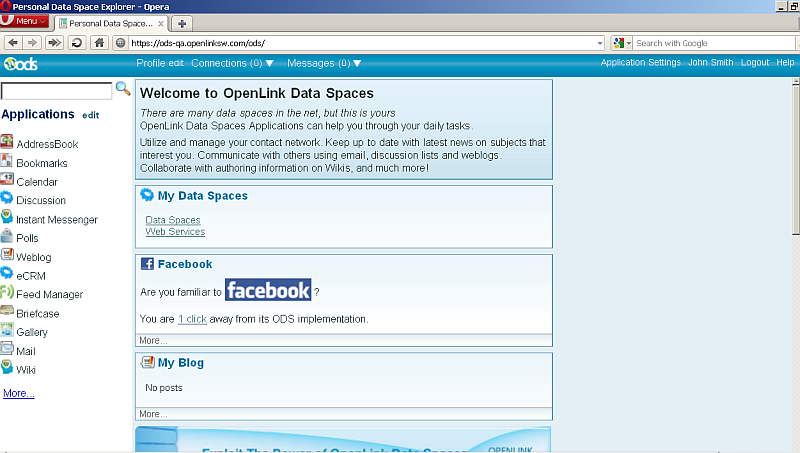Open the Feed Manager icon
The width and height of the screenshot is (800, 453).
tap(7, 293)
